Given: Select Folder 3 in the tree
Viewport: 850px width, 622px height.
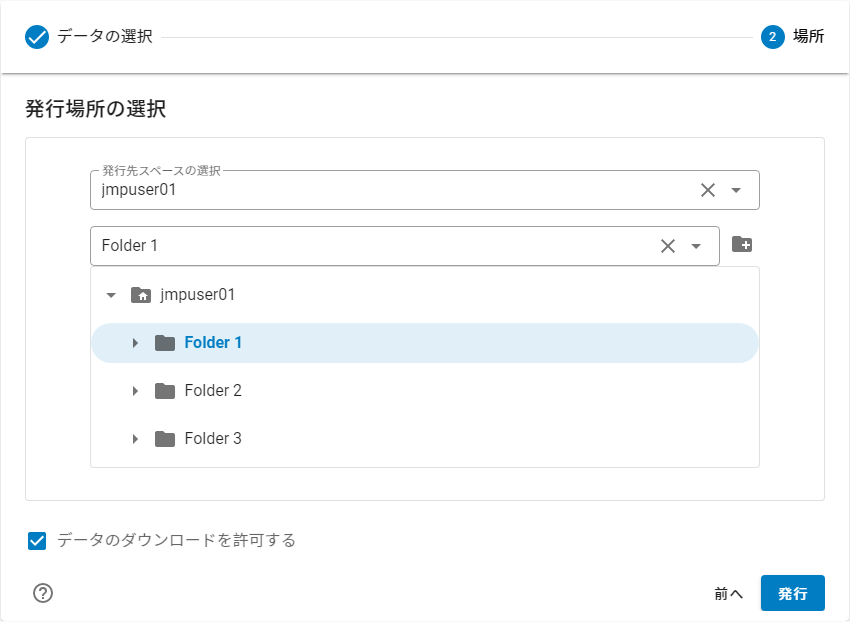Looking at the screenshot, I should (x=213, y=438).
